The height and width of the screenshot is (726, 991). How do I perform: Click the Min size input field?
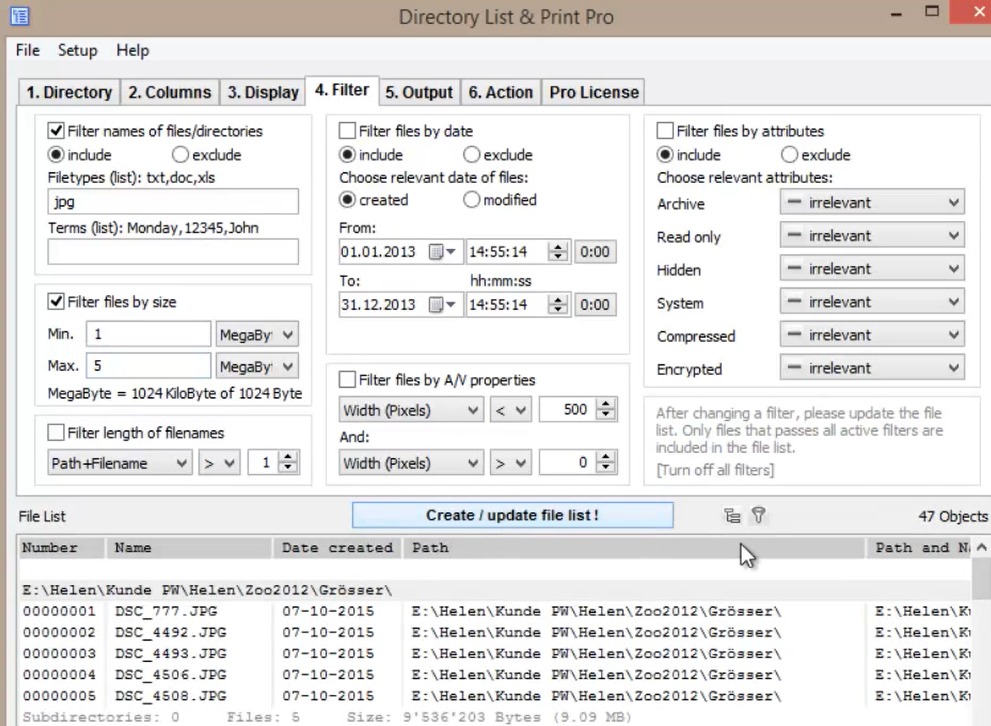coord(149,334)
